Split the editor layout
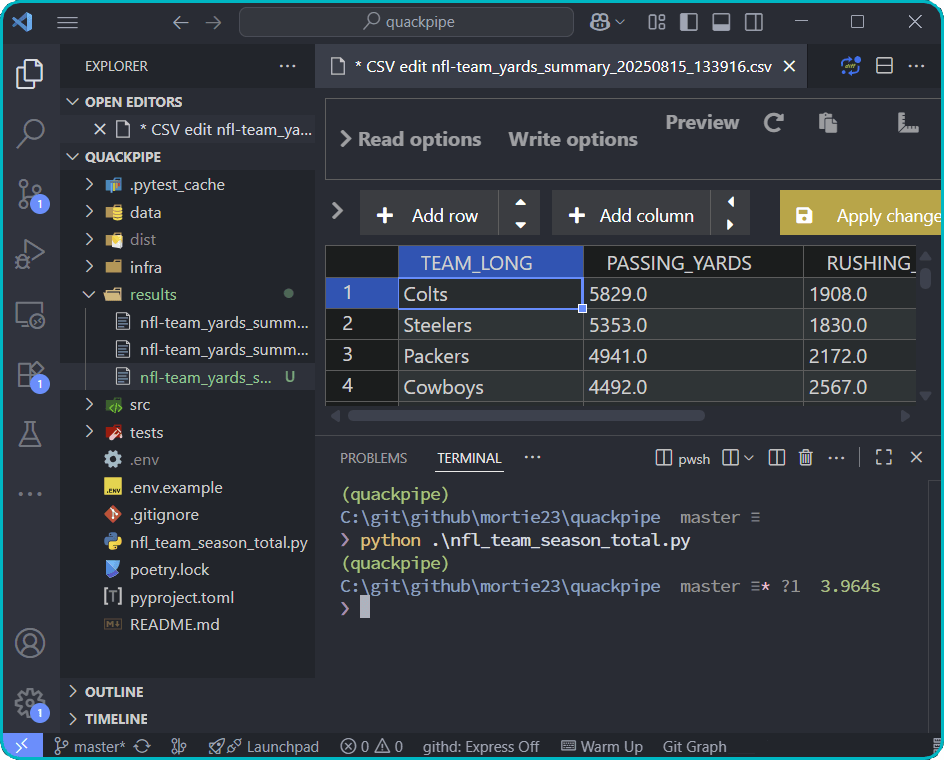This screenshot has height=760, width=944. (884, 66)
